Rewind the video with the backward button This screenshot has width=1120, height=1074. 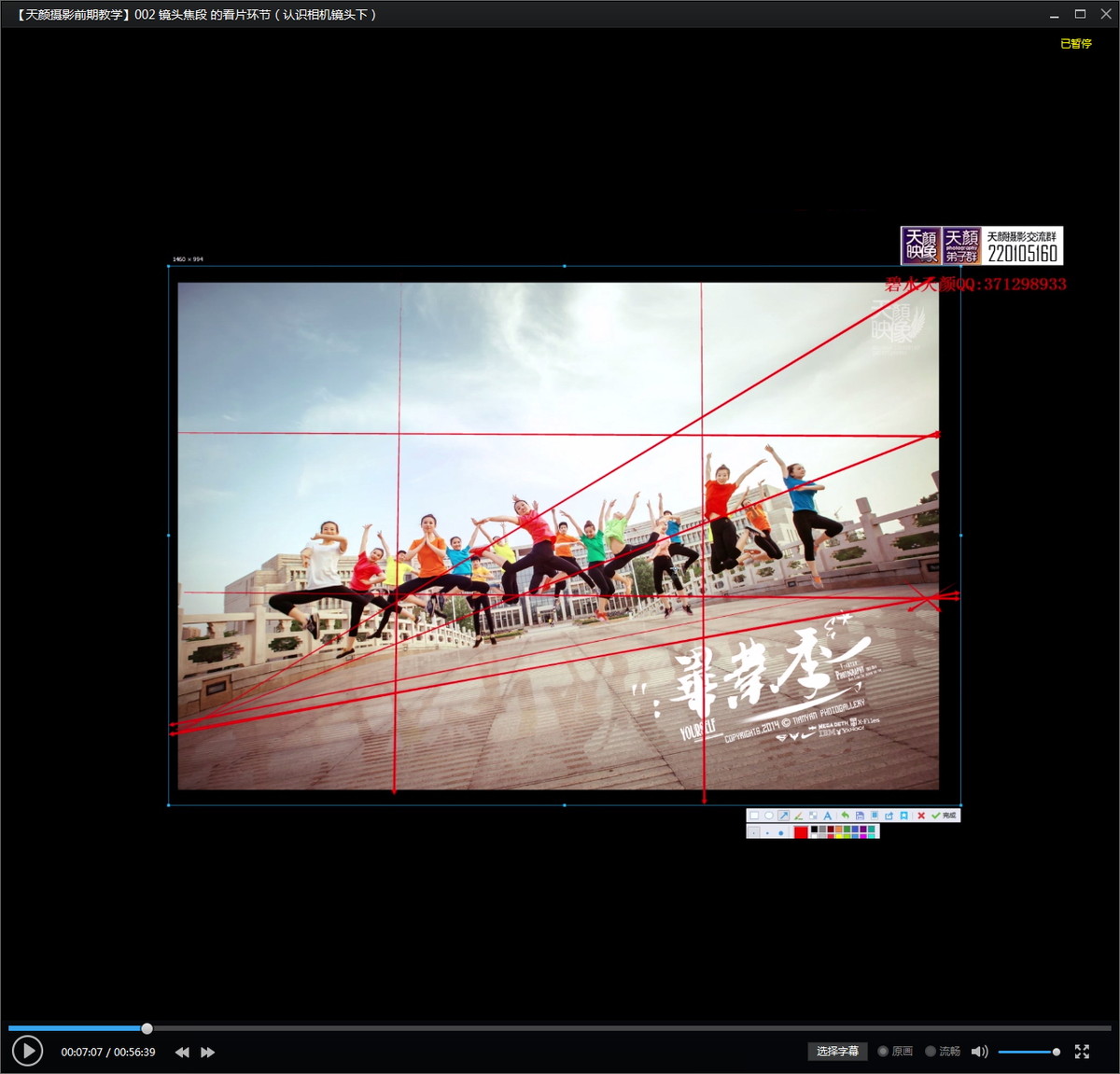pos(182,1052)
